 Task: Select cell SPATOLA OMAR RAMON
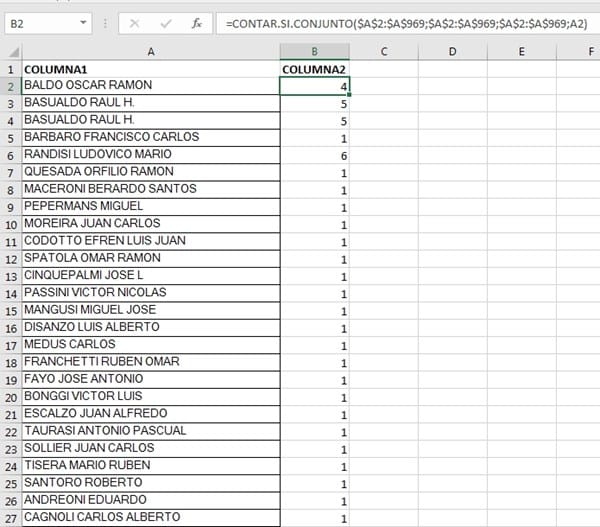point(151,259)
